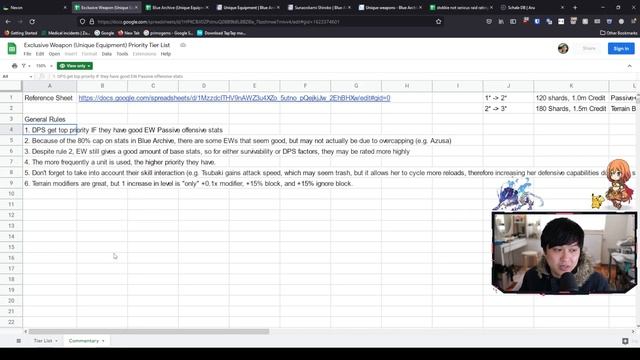Open the Download TapTap bookmark
640x360 pixels.
(222, 33)
